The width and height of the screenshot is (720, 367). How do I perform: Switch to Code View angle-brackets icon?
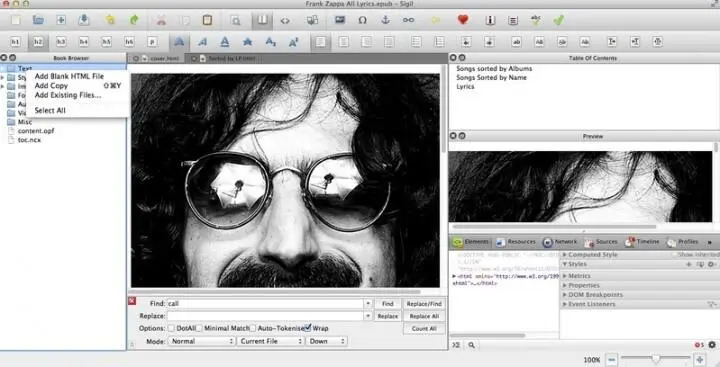pos(285,21)
